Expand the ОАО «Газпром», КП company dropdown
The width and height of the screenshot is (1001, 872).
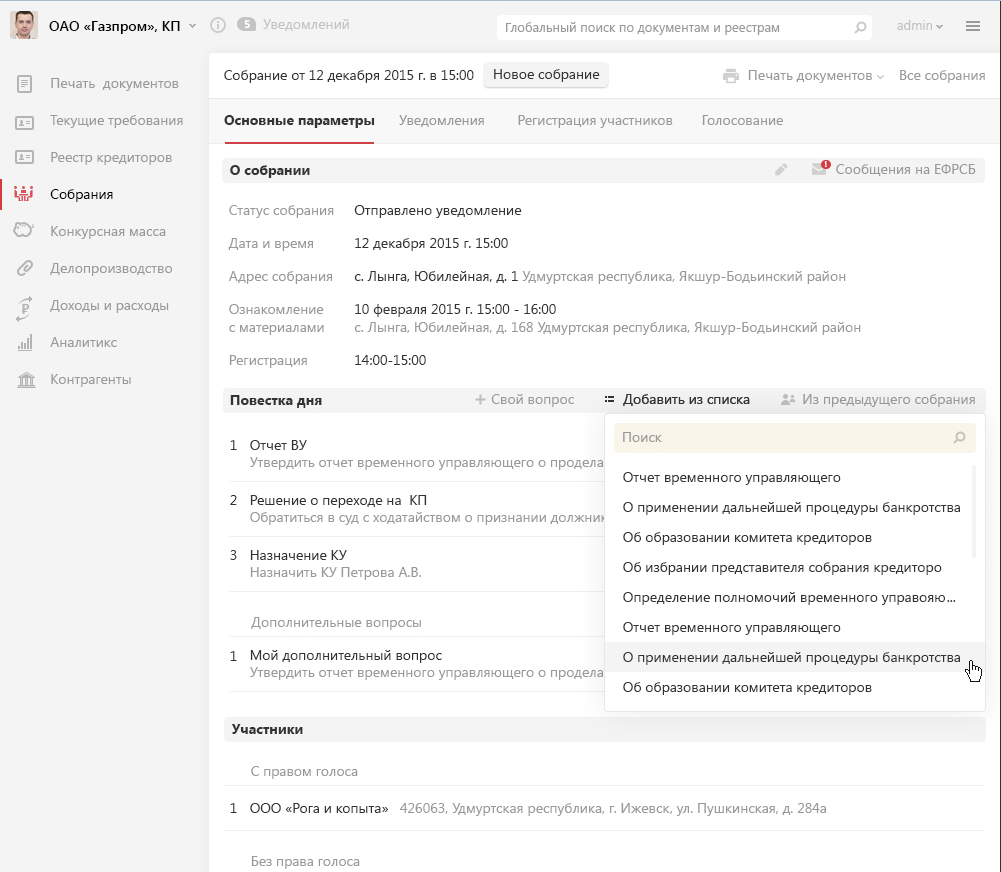coord(192,26)
